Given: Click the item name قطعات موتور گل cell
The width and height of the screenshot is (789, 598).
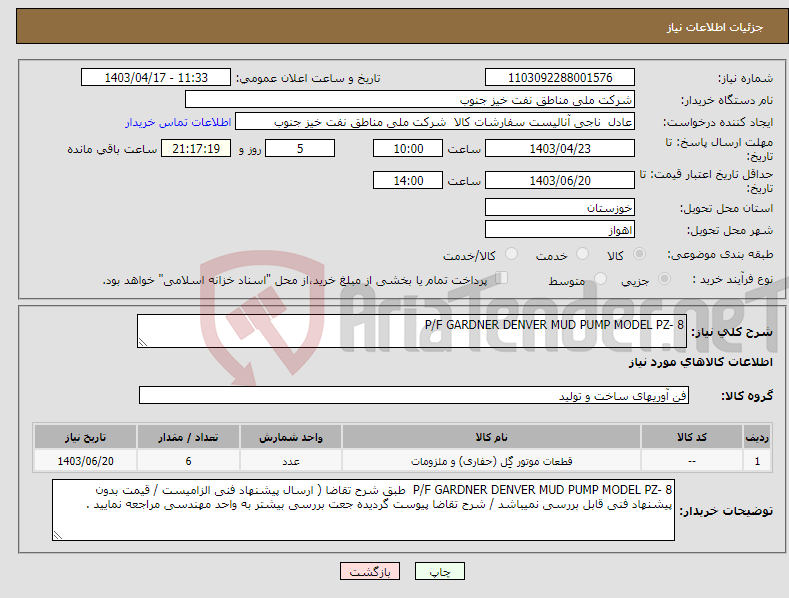Looking at the screenshot, I should pos(491,461).
